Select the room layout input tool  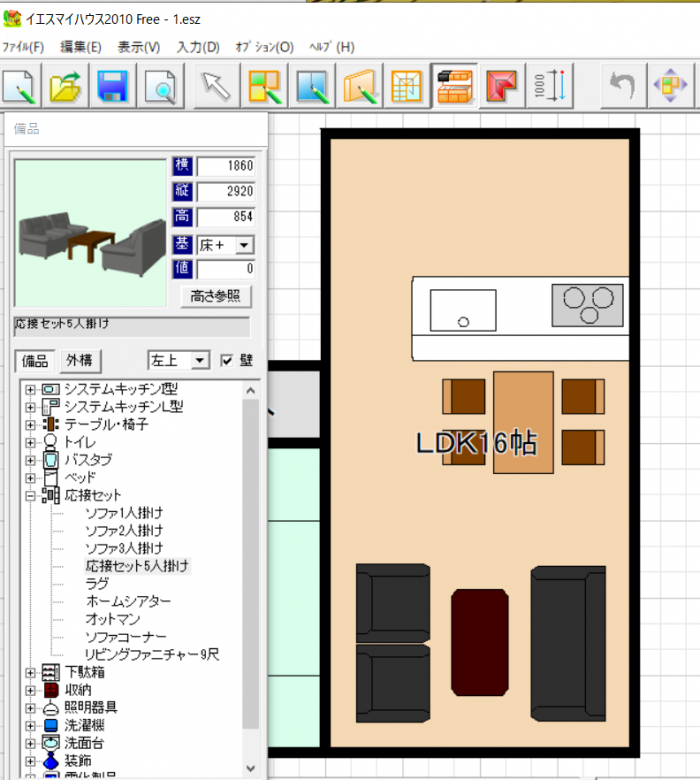(264, 86)
